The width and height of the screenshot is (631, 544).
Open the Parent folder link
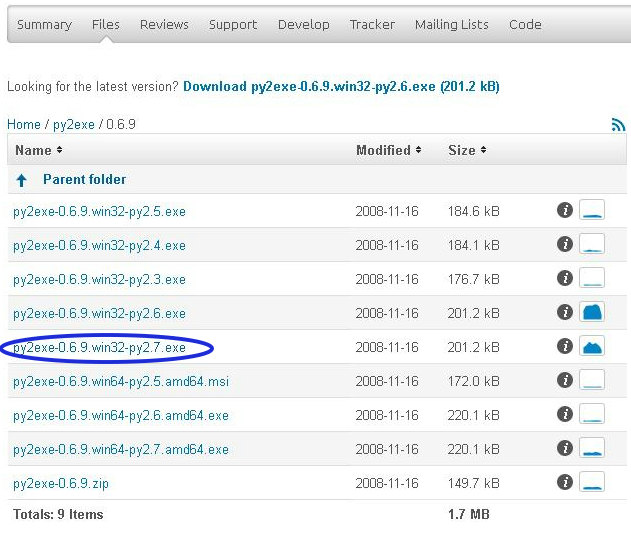click(85, 179)
